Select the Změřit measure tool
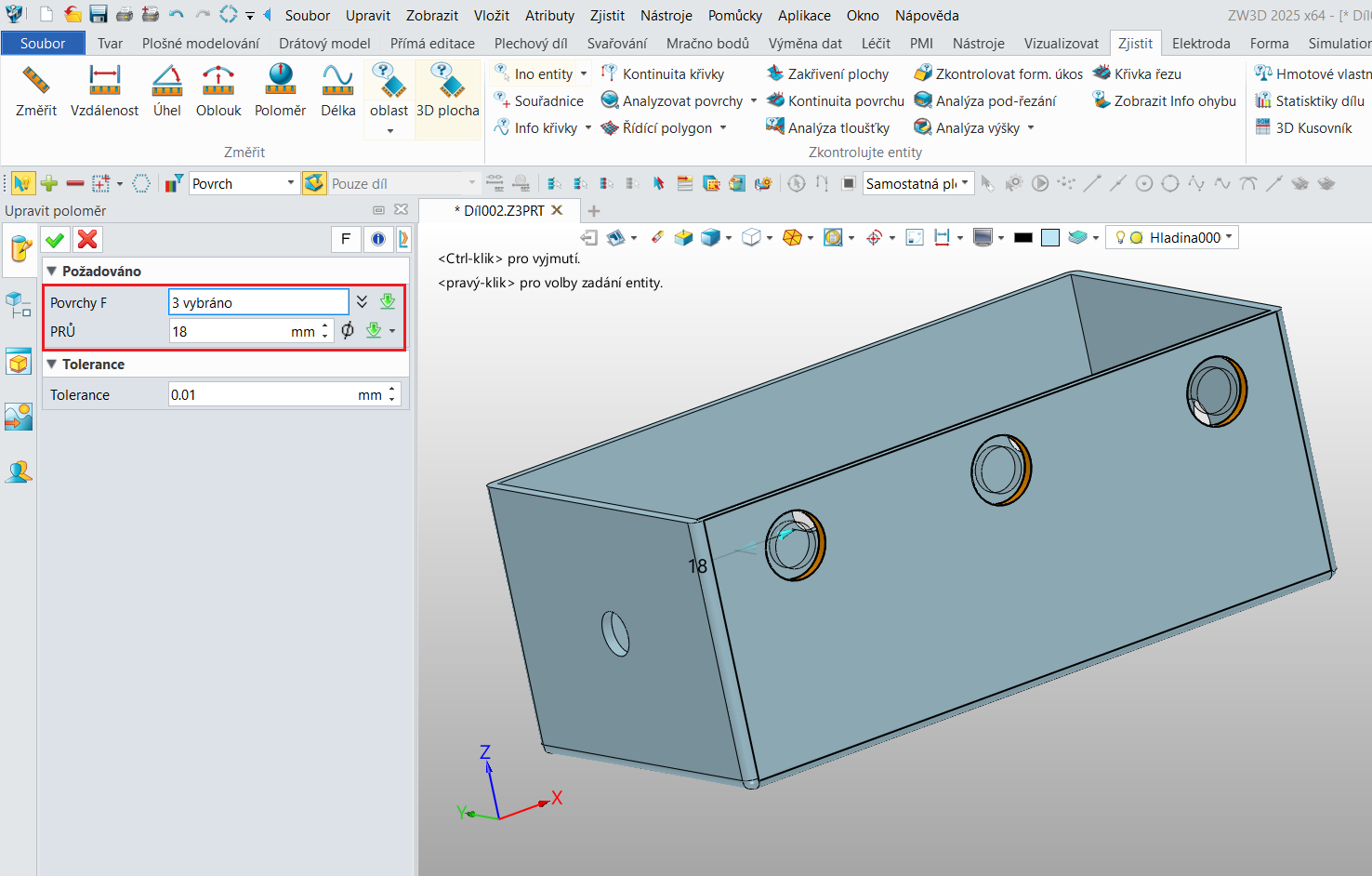This screenshot has height=876, width=1372. coord(36,91)
